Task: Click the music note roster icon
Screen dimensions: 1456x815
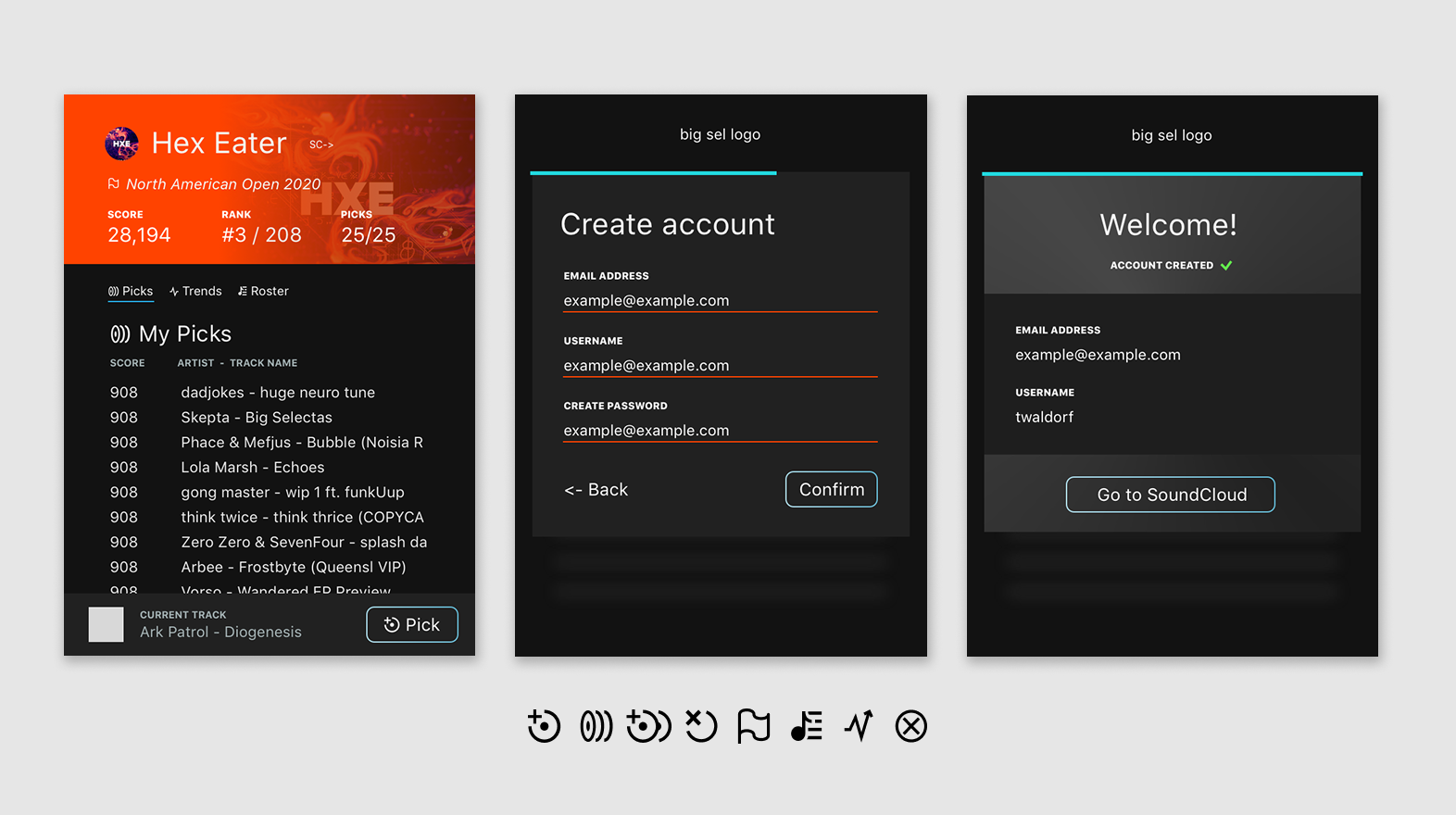Action: pyautogui.click(x=807, y=726)
